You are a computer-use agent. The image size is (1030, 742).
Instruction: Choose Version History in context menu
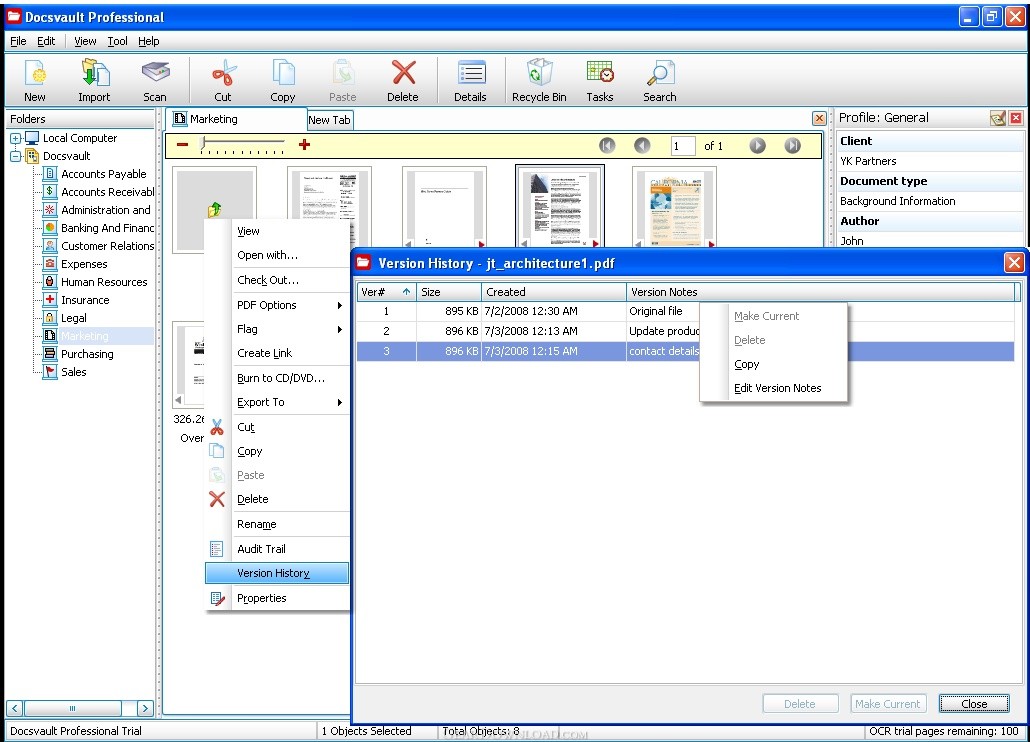(x=277, y=573)
